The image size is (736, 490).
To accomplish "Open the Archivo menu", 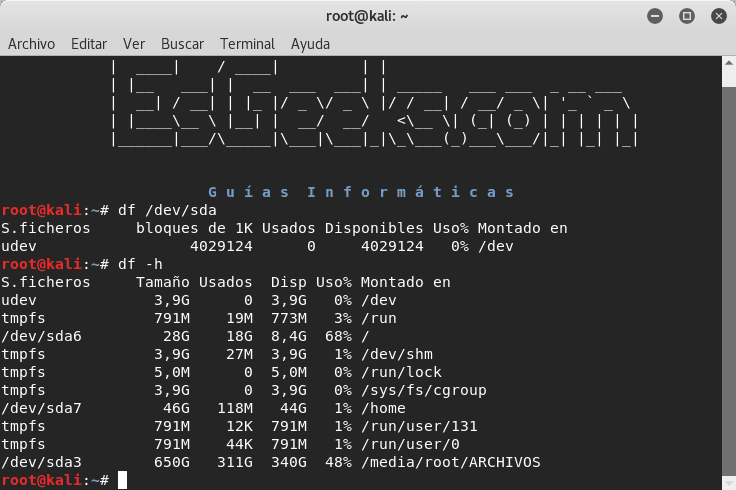I will [31, 44].
